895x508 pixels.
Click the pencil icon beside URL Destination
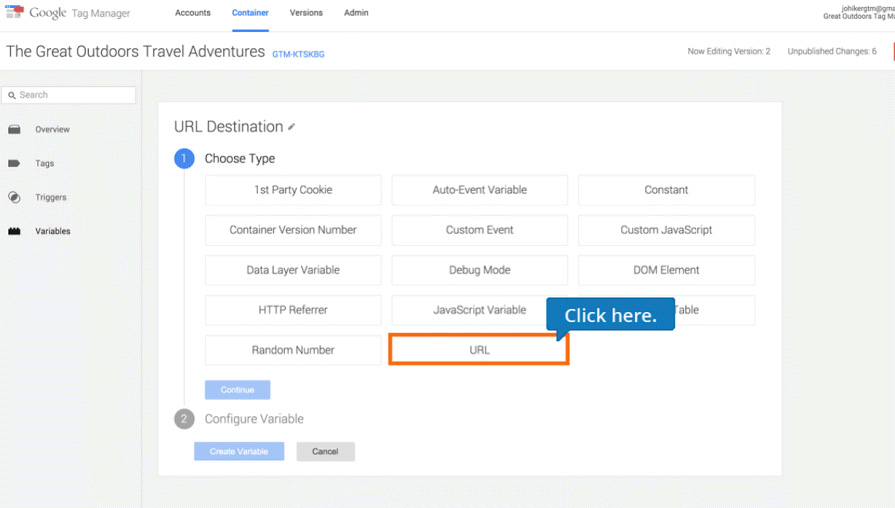tap(291, 127)
